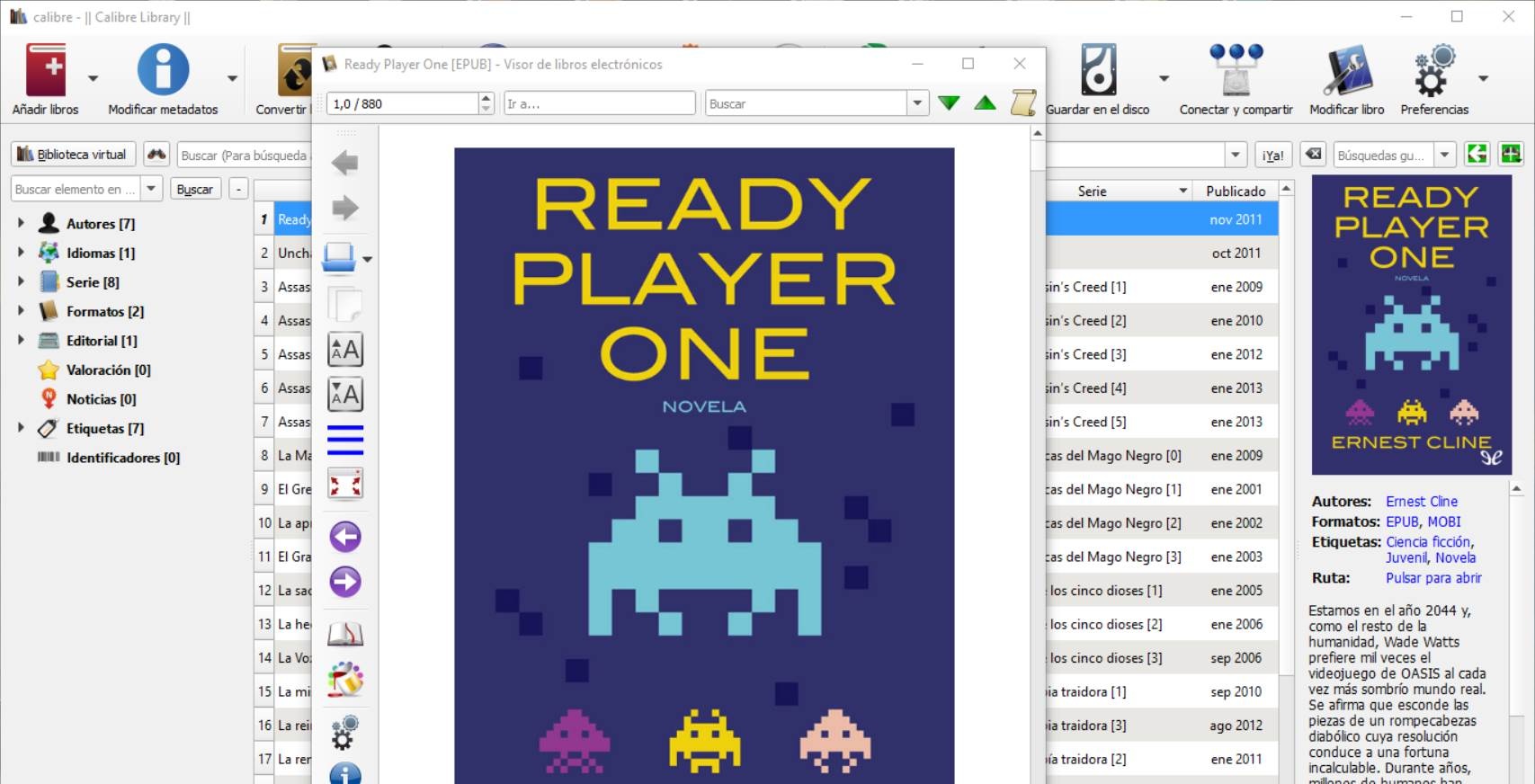The image size is (1535, 784).
Task: Click the viewer Ir a... input field
Action: tap(600, 103)
